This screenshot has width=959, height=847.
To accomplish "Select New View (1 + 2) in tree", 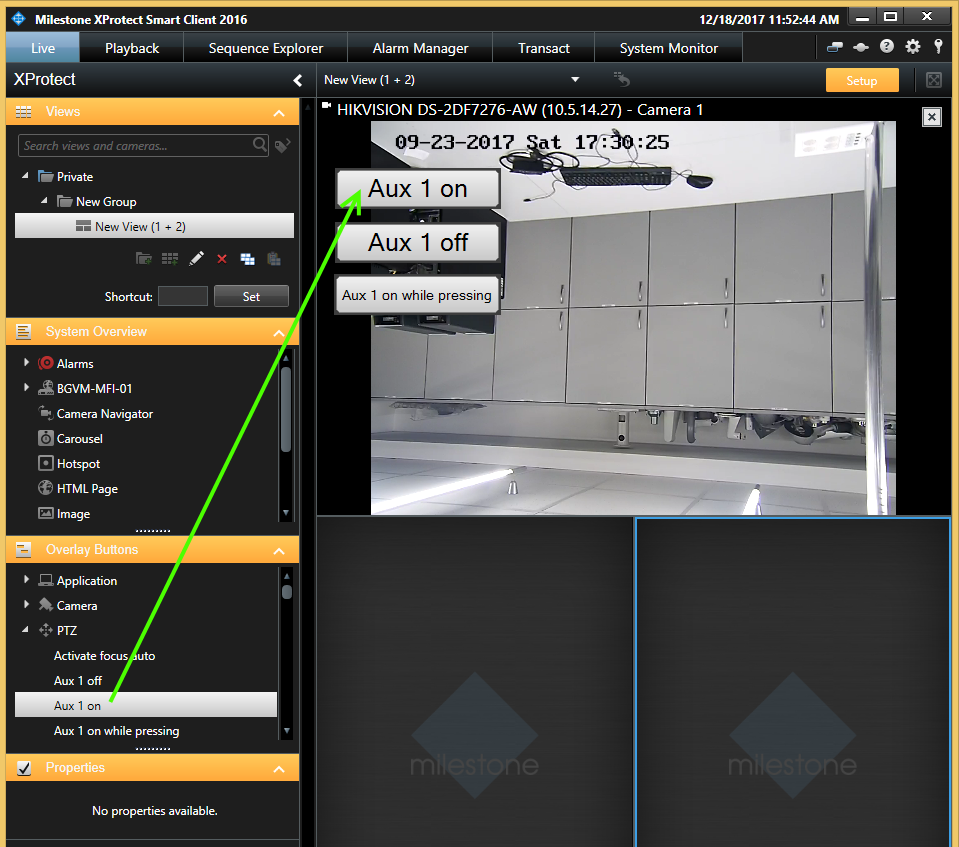I will tap(154, 226).
